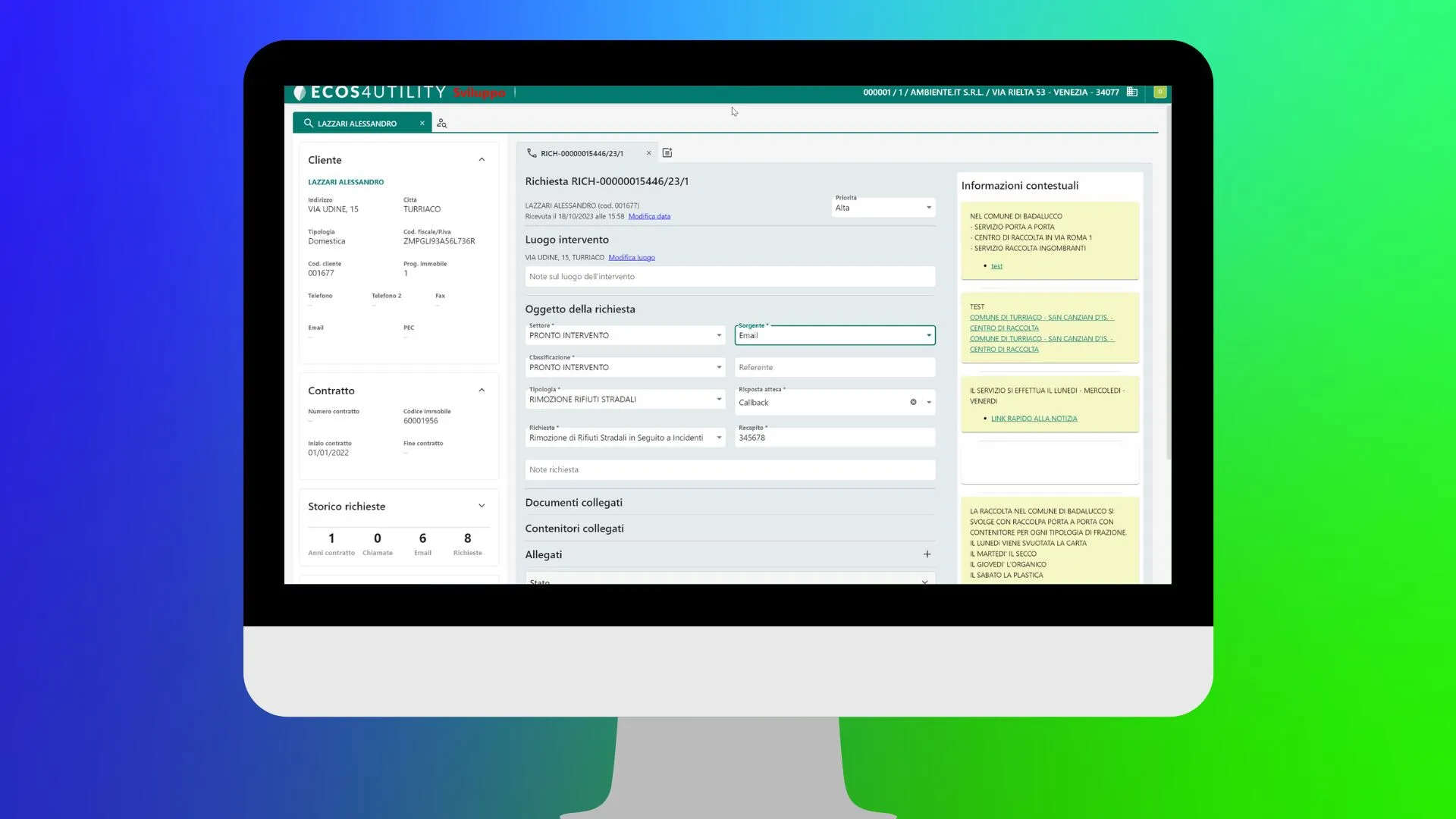The height and width of the screenshot is (819, 1456).
Task: Click the company building icon in header
Action: pyautogui.click(x=1132, y=92)
